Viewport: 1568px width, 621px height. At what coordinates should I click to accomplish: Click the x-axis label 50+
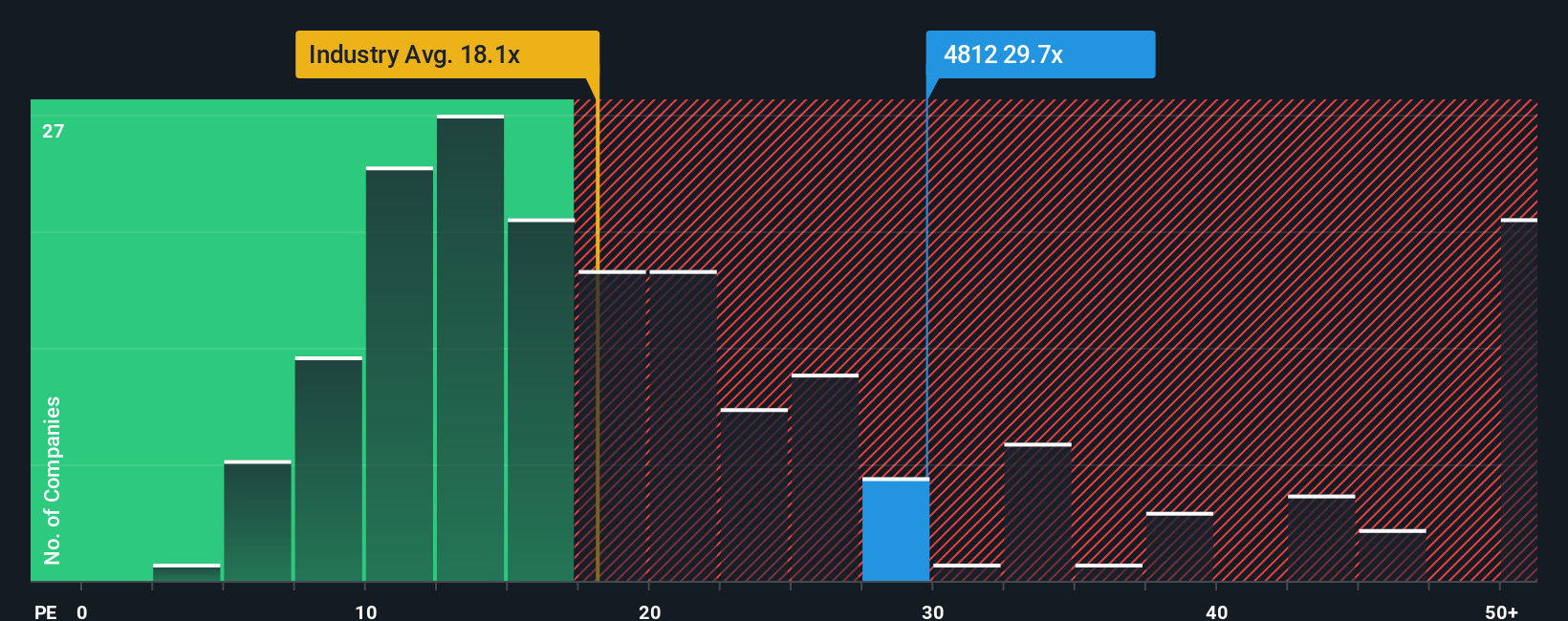point(1501,611)
